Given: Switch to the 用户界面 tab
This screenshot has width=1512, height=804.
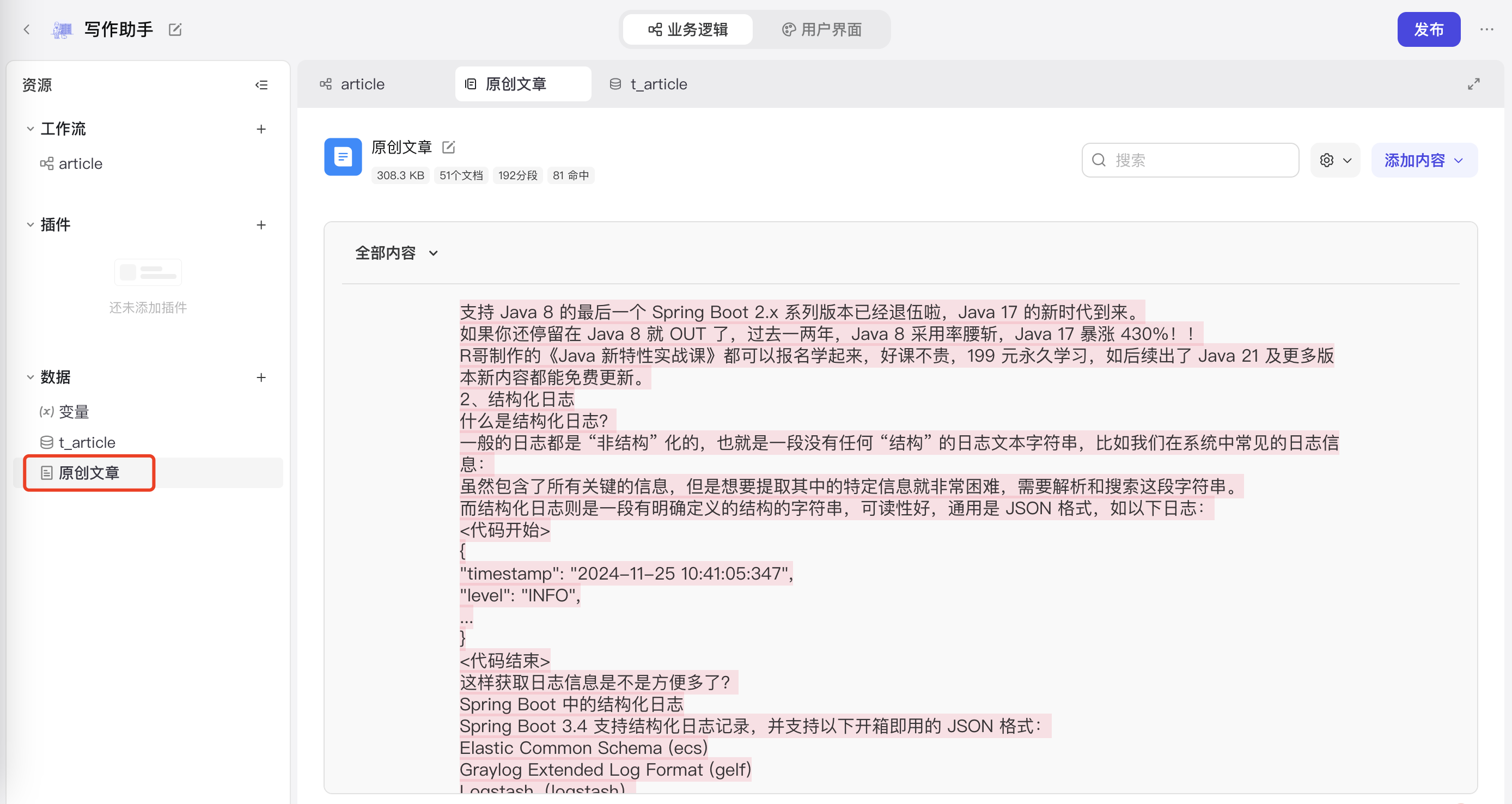Looking at the screenshot, I should pyautogui.click(x=822, y=29).
